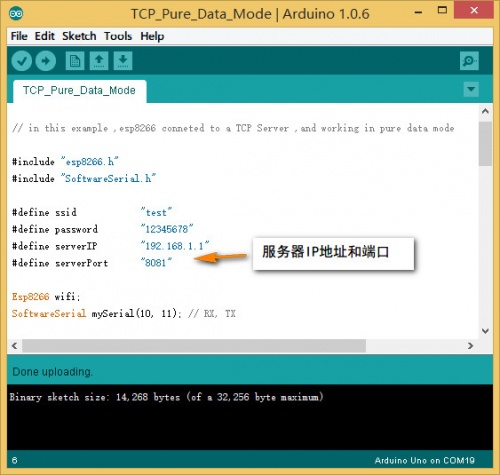Open the Sketch menu
Viewport: 500px width, 475px height.
click(x=79, y=36)
